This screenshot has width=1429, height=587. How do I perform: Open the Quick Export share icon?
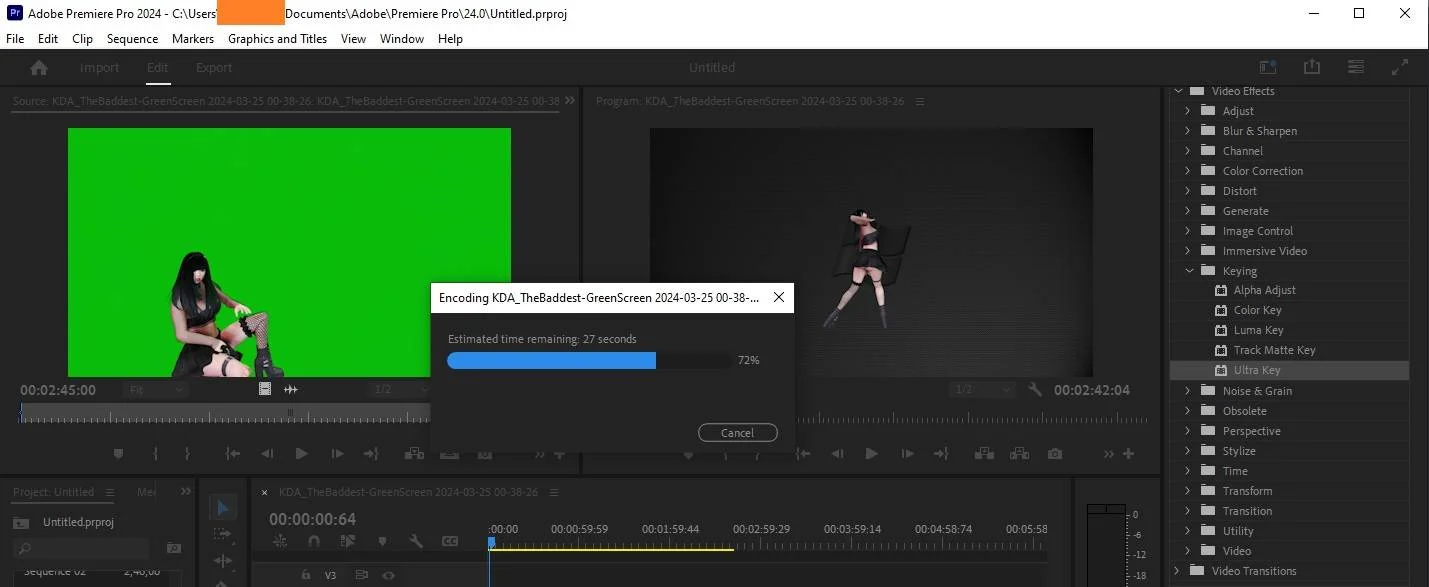pos(1312,67)
